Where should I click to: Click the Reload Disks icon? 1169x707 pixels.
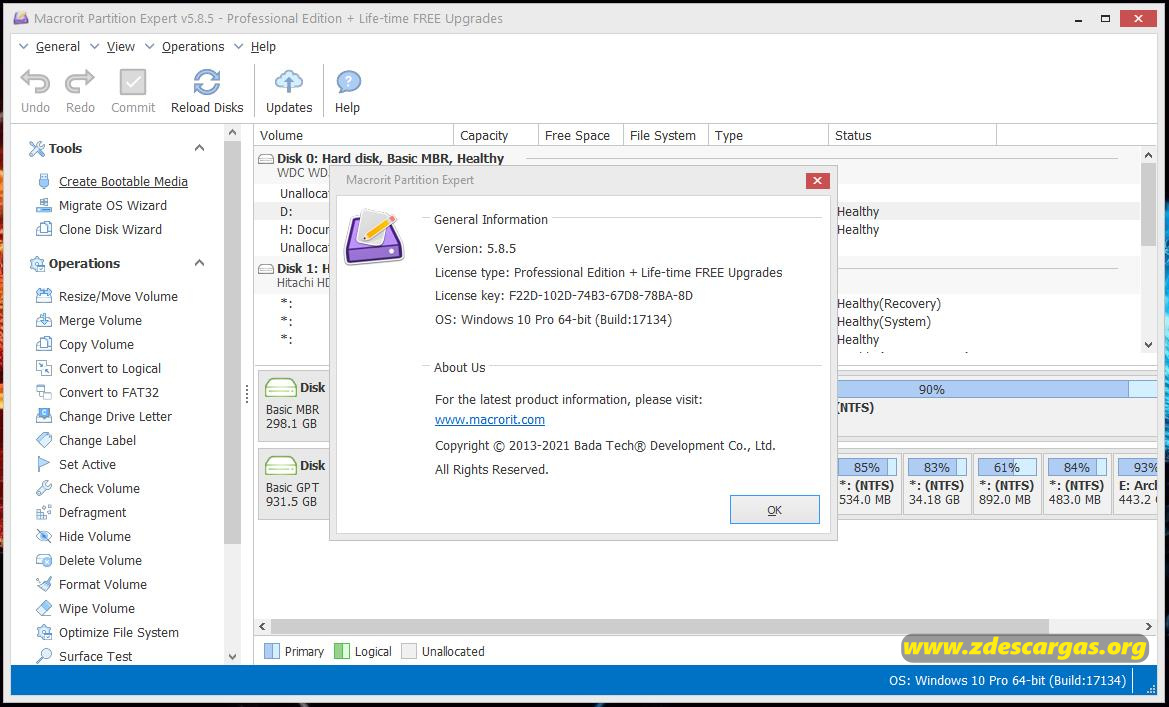207,81
